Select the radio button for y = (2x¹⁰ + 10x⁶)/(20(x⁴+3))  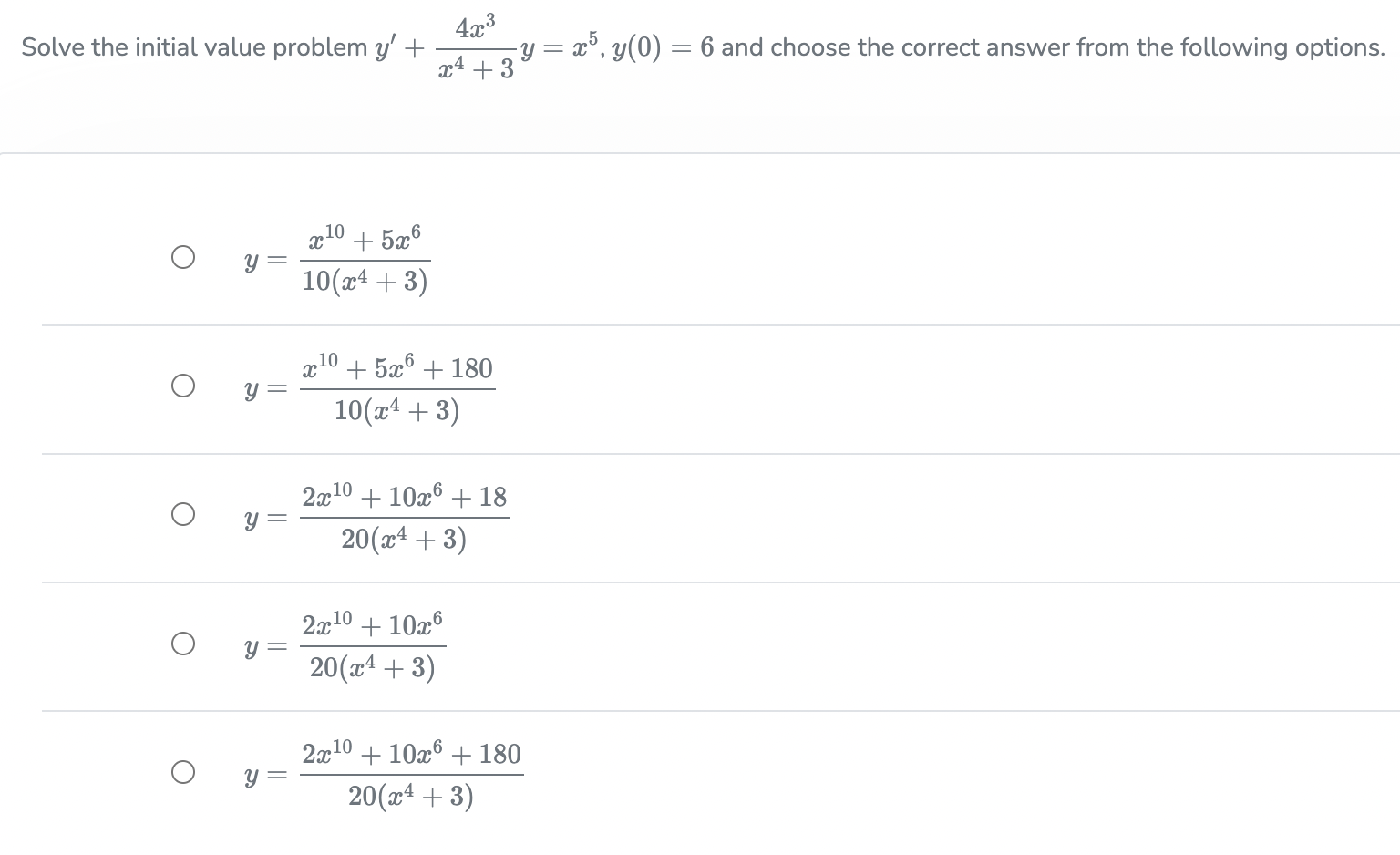pyautogui.click(x=183, y=643)
